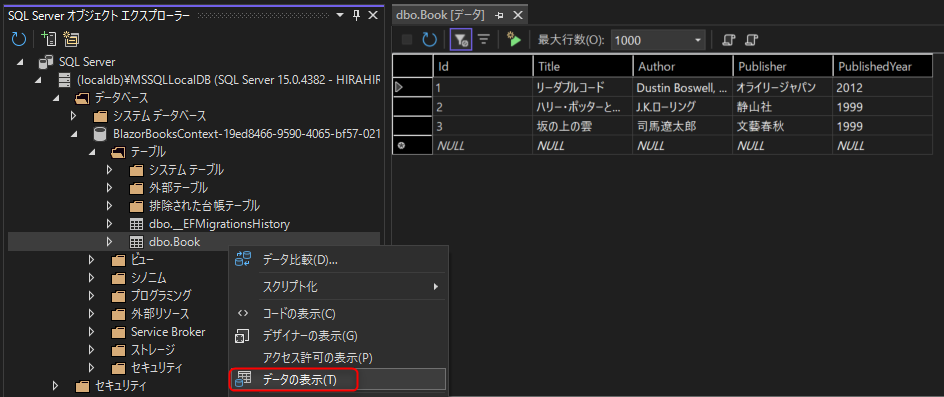Expand dbo.__EFMigrationsHistory table node
The image size is (944, 397).
pyautogui.click(x=109, y=224)
